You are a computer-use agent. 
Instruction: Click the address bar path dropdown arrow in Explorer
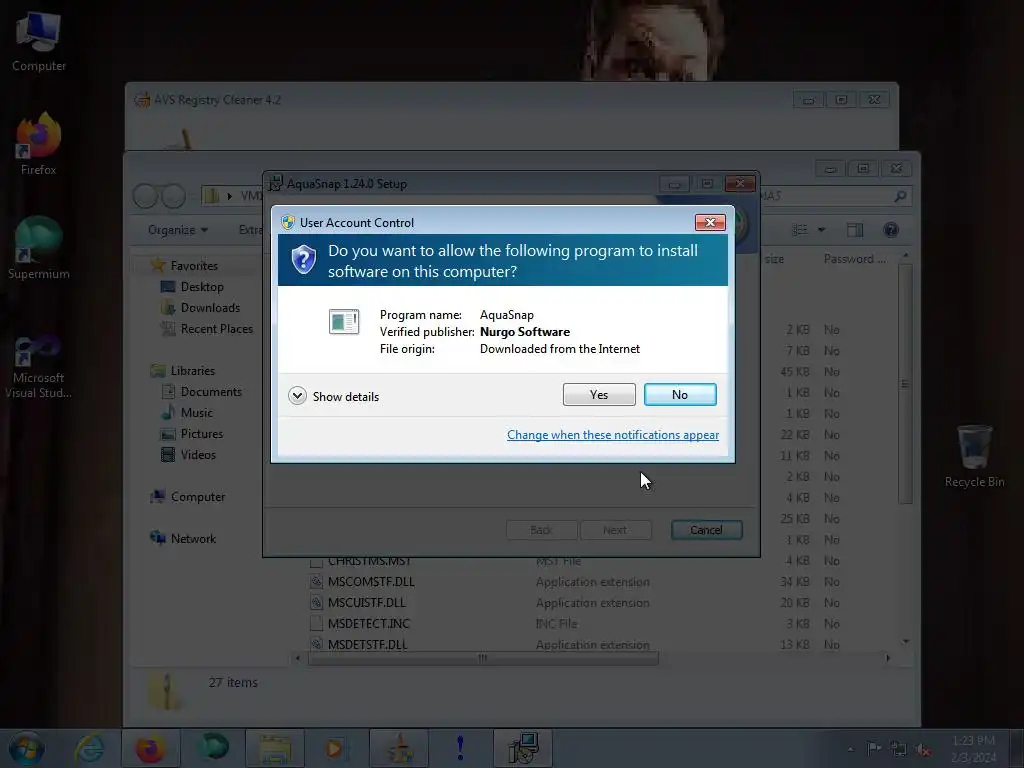(x=229, y=196)
